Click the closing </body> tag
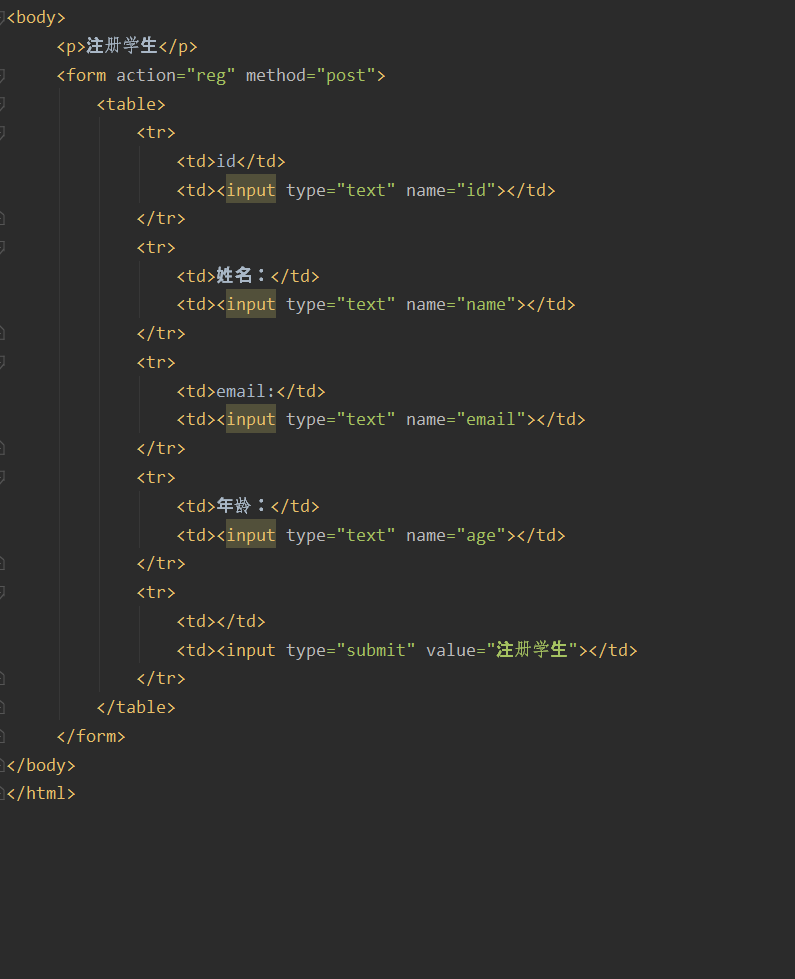The image size is (795, 979). [41, 765]
